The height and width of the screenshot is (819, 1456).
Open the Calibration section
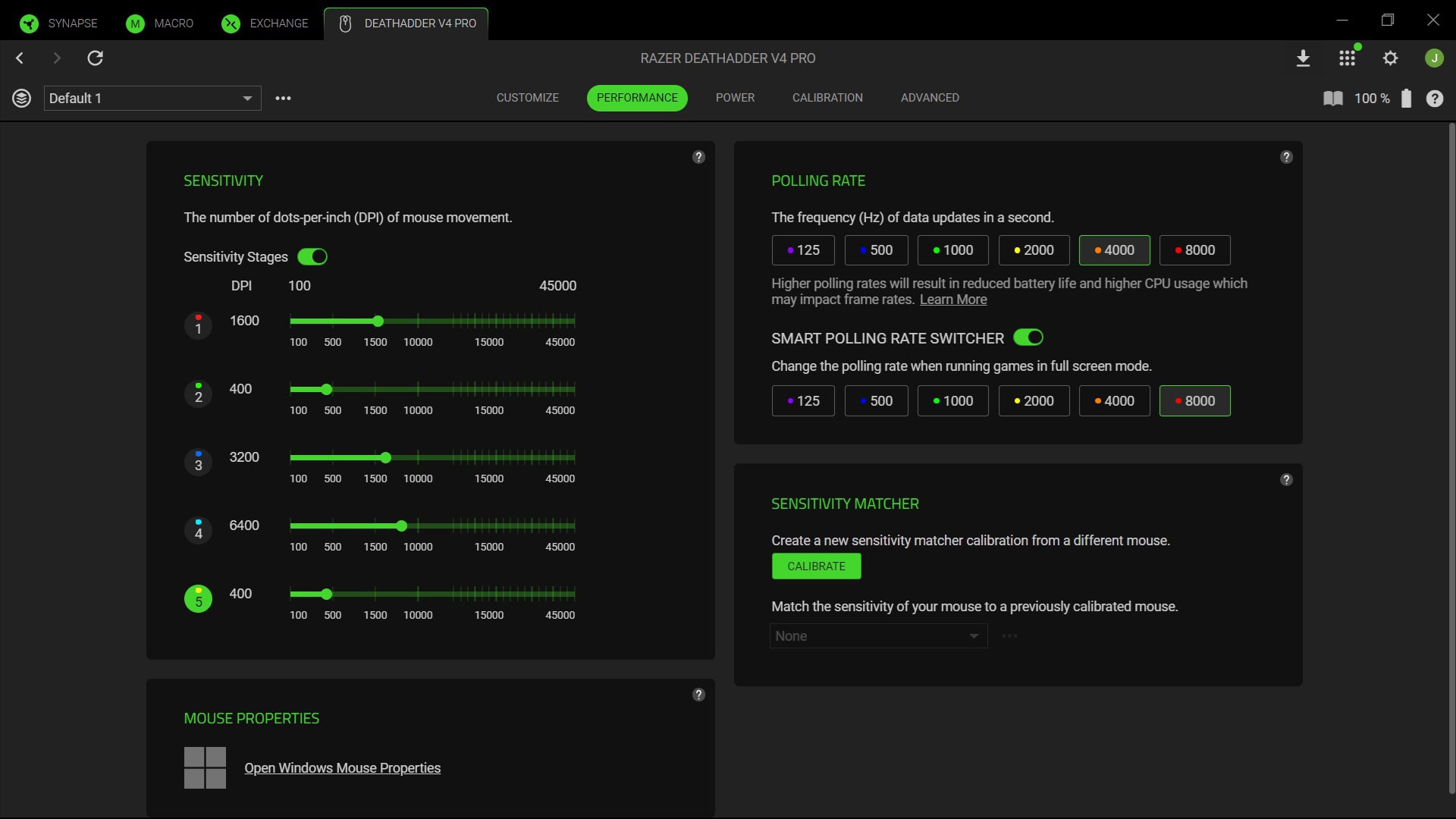point(827,98)
